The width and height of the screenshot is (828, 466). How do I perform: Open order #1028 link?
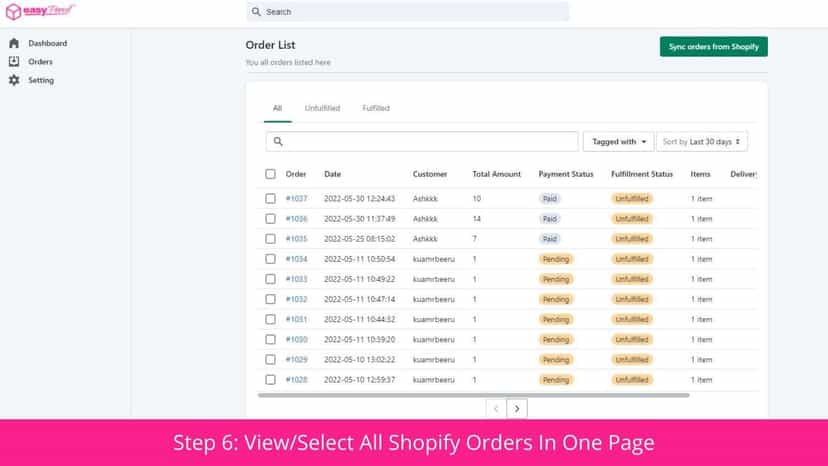(296, 379)
